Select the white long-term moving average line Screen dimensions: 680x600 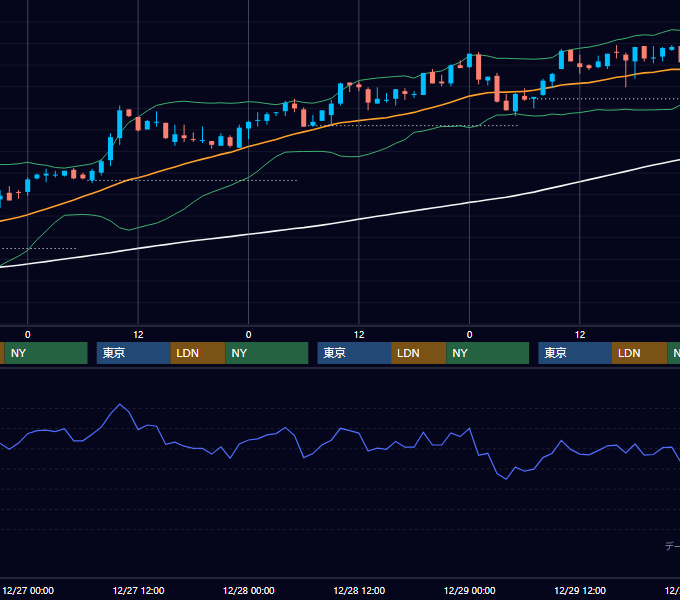[x=359, y=220]
